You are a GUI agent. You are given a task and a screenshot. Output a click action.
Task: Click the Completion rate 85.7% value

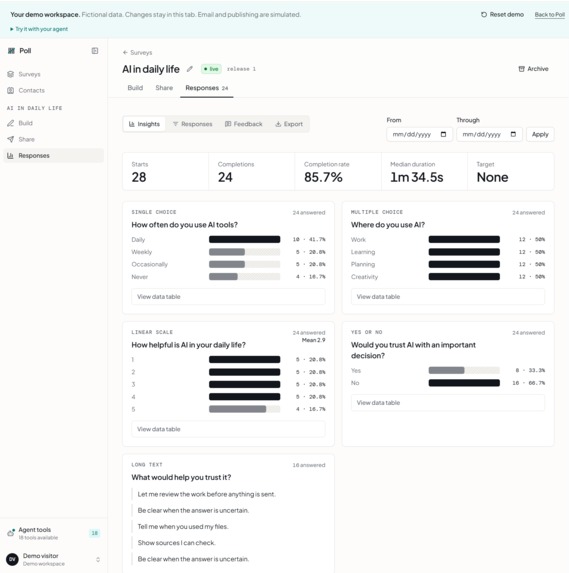323,177
